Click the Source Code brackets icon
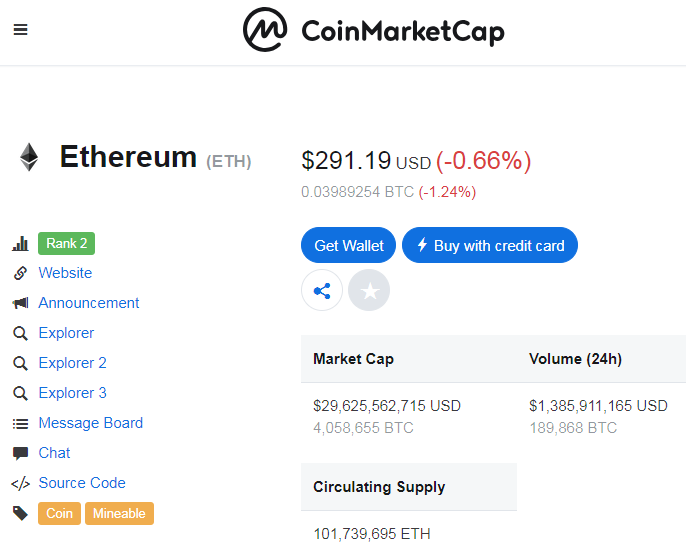 click(x=20, y=483)
